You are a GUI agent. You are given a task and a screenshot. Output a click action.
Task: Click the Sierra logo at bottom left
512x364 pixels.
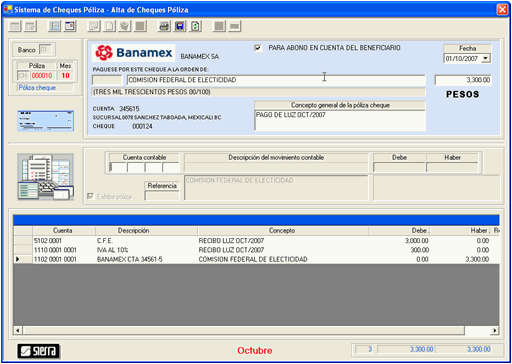(39, 351)
